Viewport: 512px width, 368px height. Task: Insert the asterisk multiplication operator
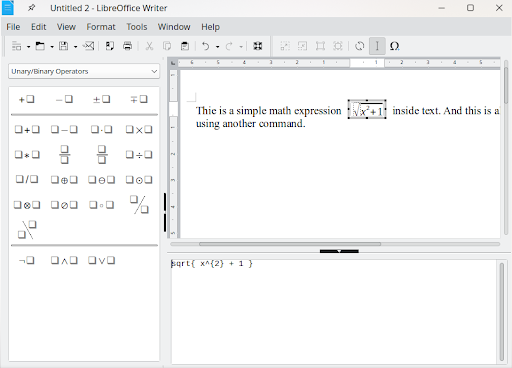(27, 155)
